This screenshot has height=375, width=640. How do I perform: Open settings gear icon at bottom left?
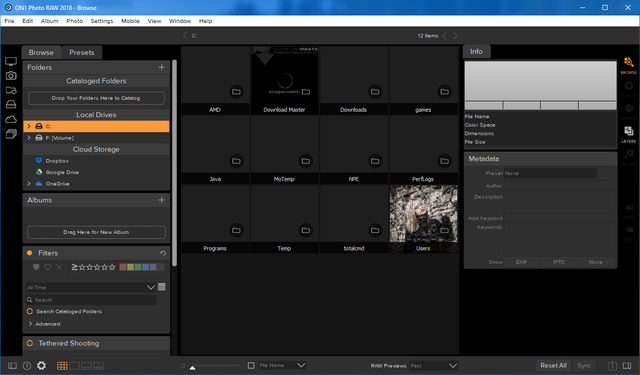[41, 366]
